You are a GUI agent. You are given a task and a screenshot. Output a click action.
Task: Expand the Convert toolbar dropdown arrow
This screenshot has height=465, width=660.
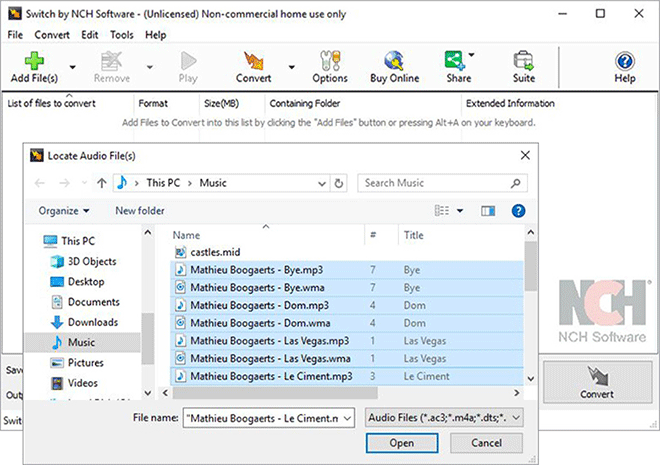(291, 67)
